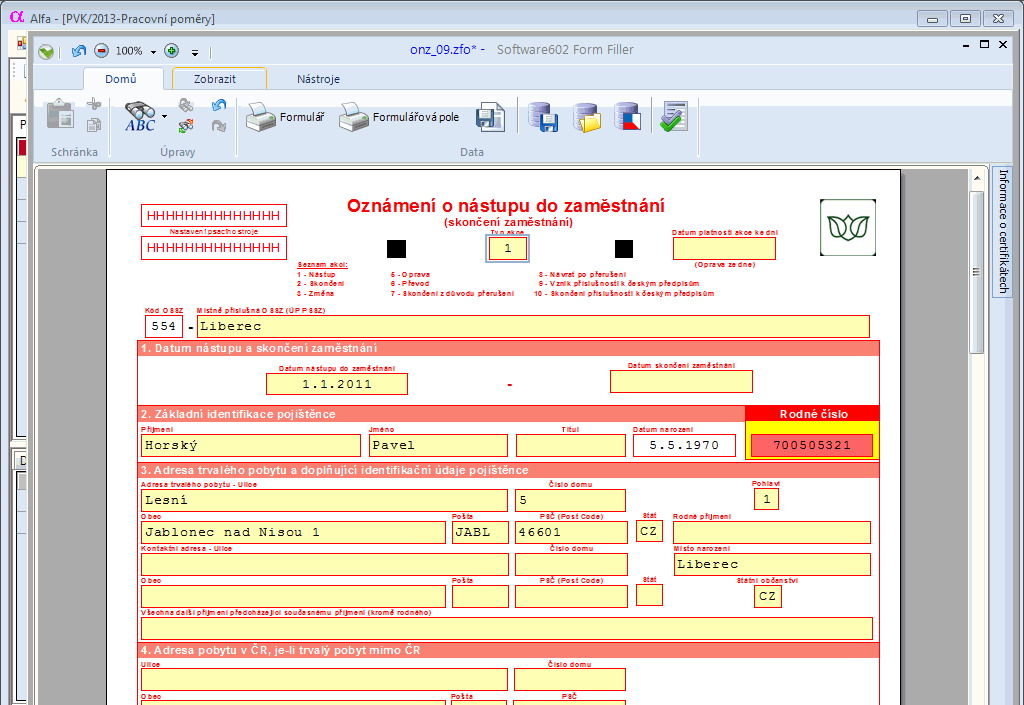Click the floppy disk save form icon
The width and height of the screenshot is (1024, 705).
490,117
